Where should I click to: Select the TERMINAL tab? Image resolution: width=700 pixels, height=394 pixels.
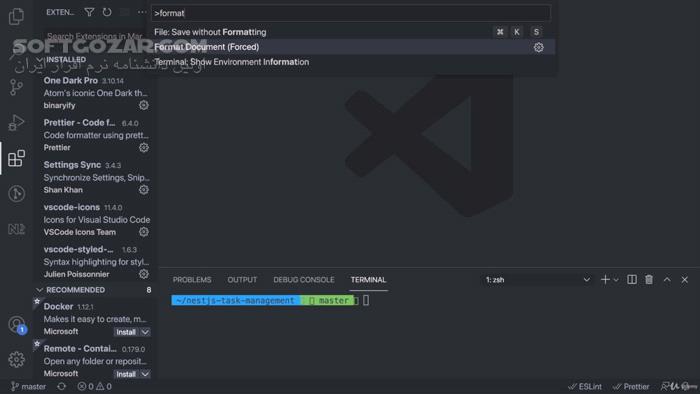coord(368,280)
